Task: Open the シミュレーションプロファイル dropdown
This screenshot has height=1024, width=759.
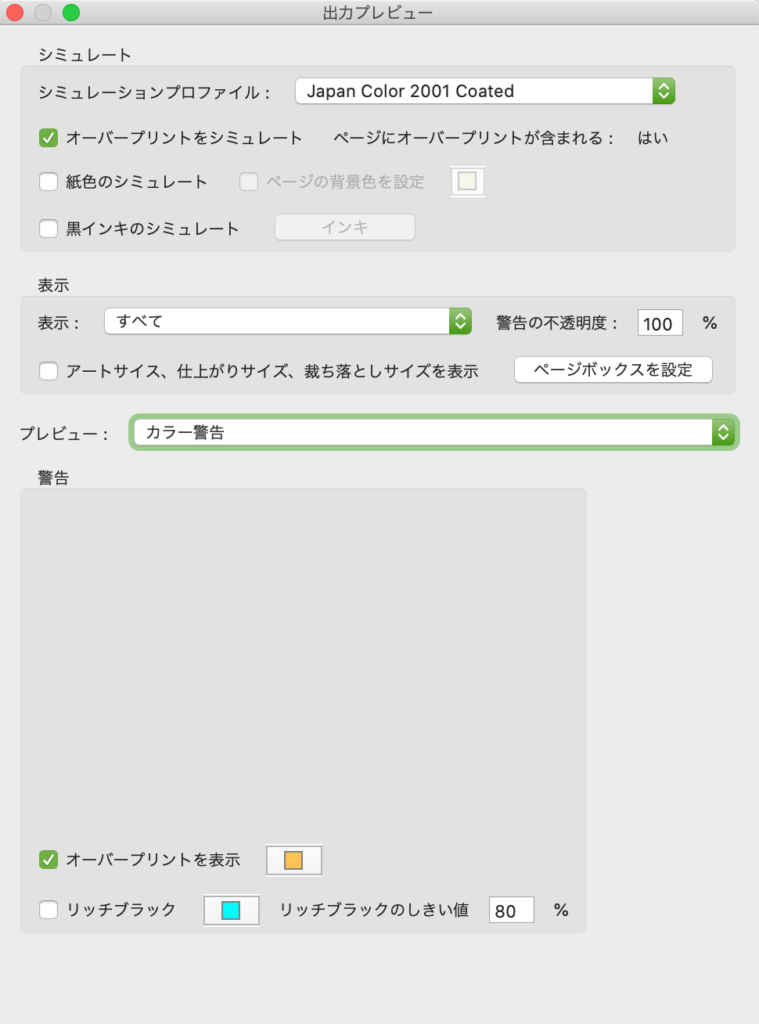Action: 485,91
